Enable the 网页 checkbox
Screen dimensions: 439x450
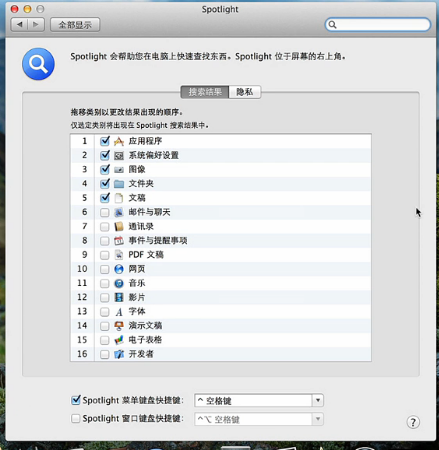pos(105,269)
